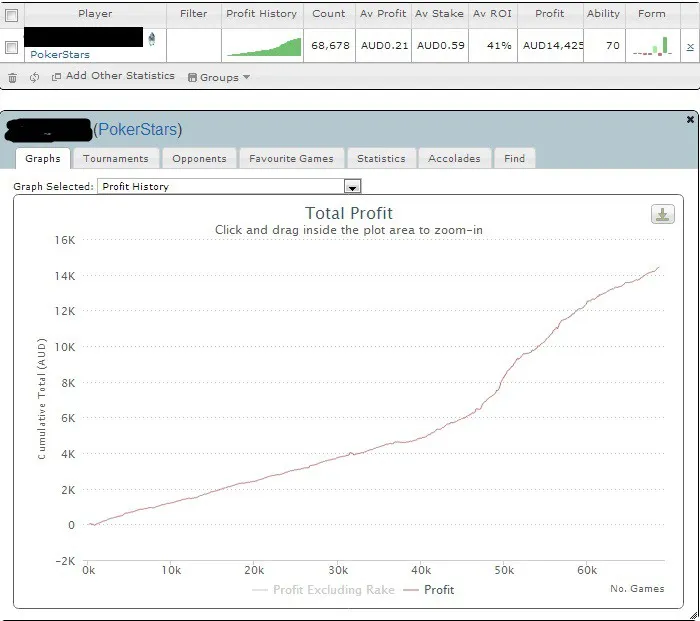
Task: Open the Opponents tab
Action: coord(199,158)
